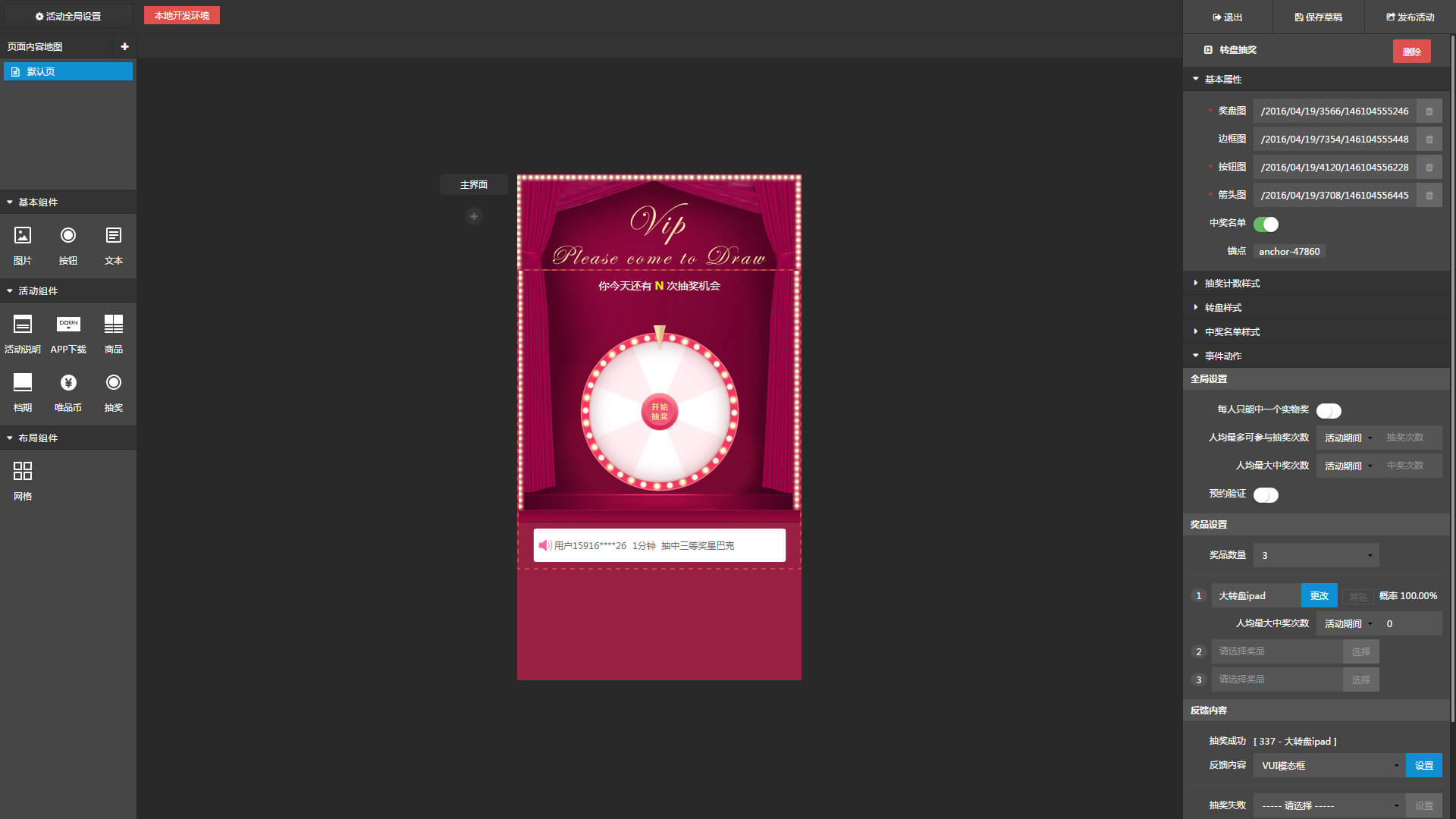Click the 网格 grid layout icon
The image size is (1456, 819).
(x=23, y=472)
